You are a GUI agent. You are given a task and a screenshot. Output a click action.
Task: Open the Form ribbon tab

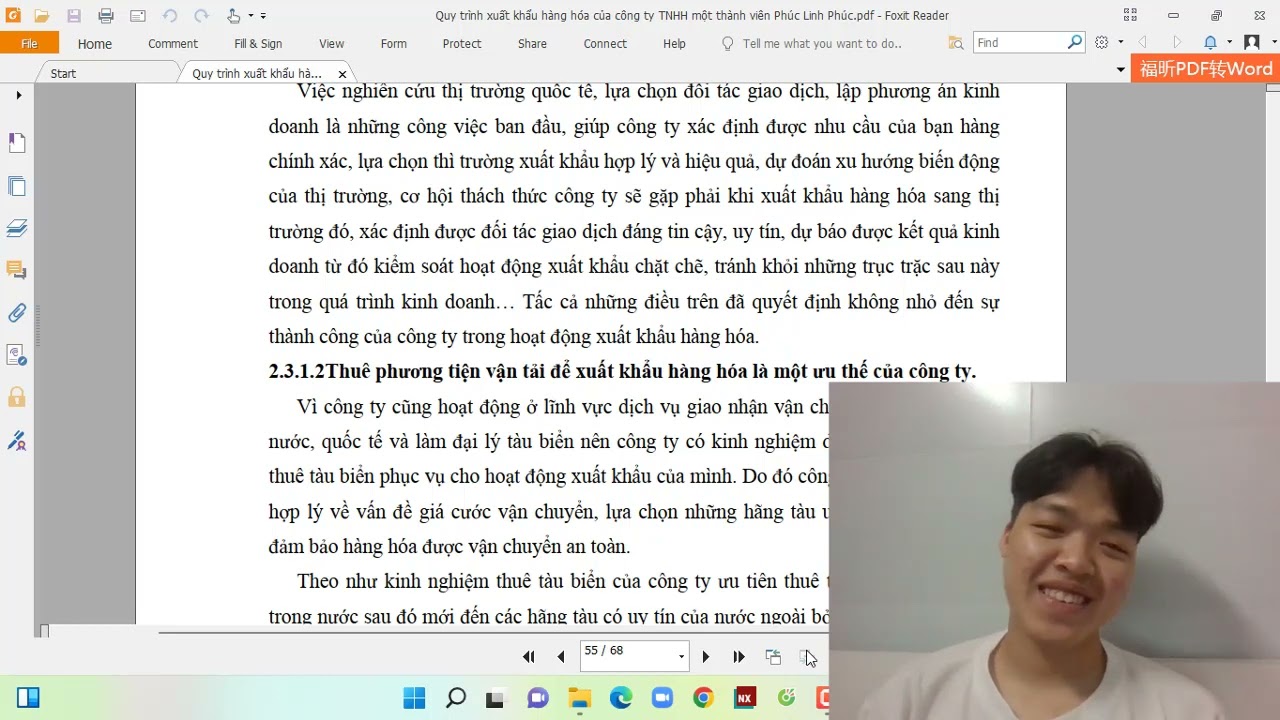[394, 43]
